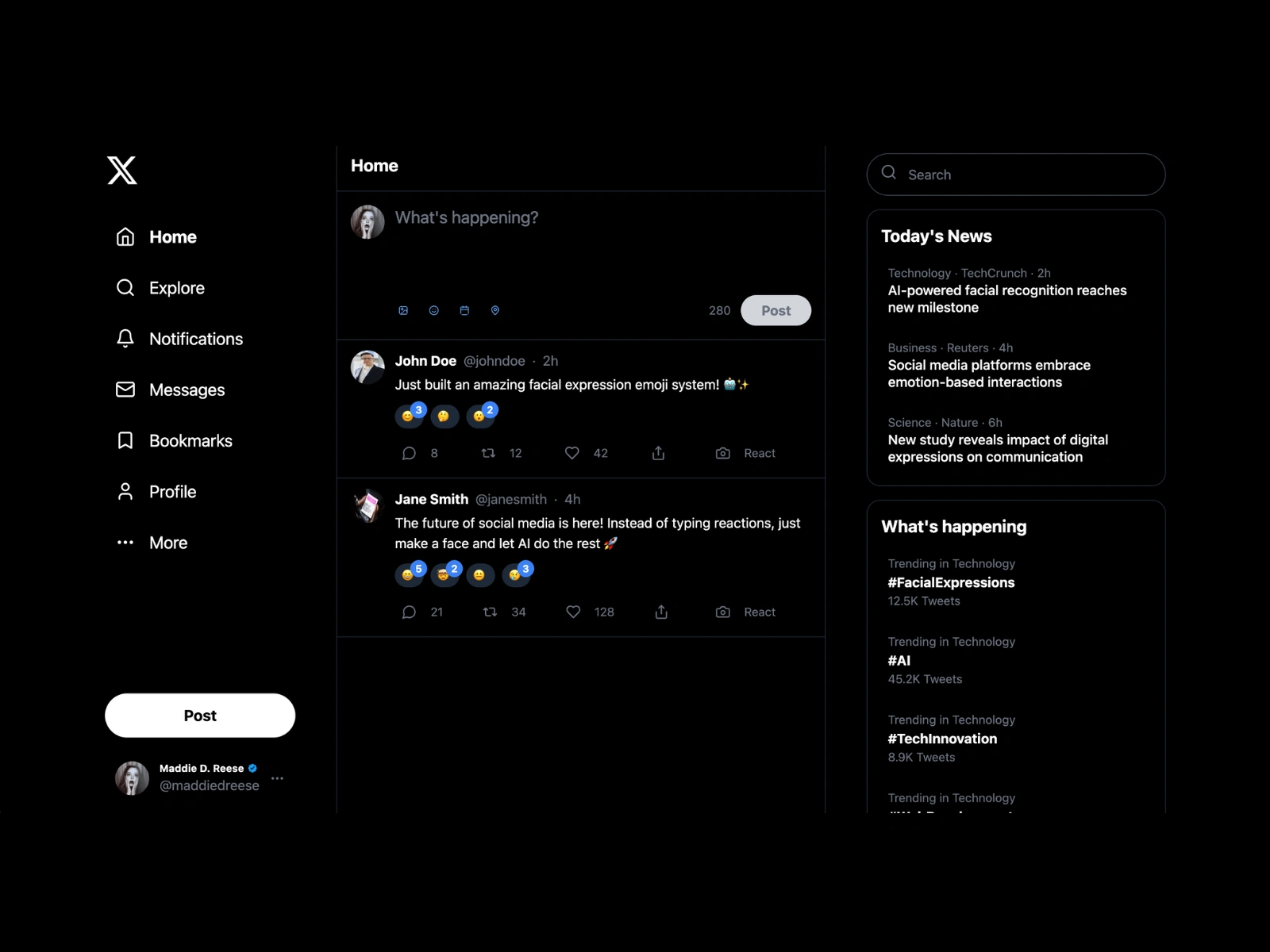Open emoji picker in post composer
Viewport: 1270px width, 952px height.
click(x=434, y=310)
